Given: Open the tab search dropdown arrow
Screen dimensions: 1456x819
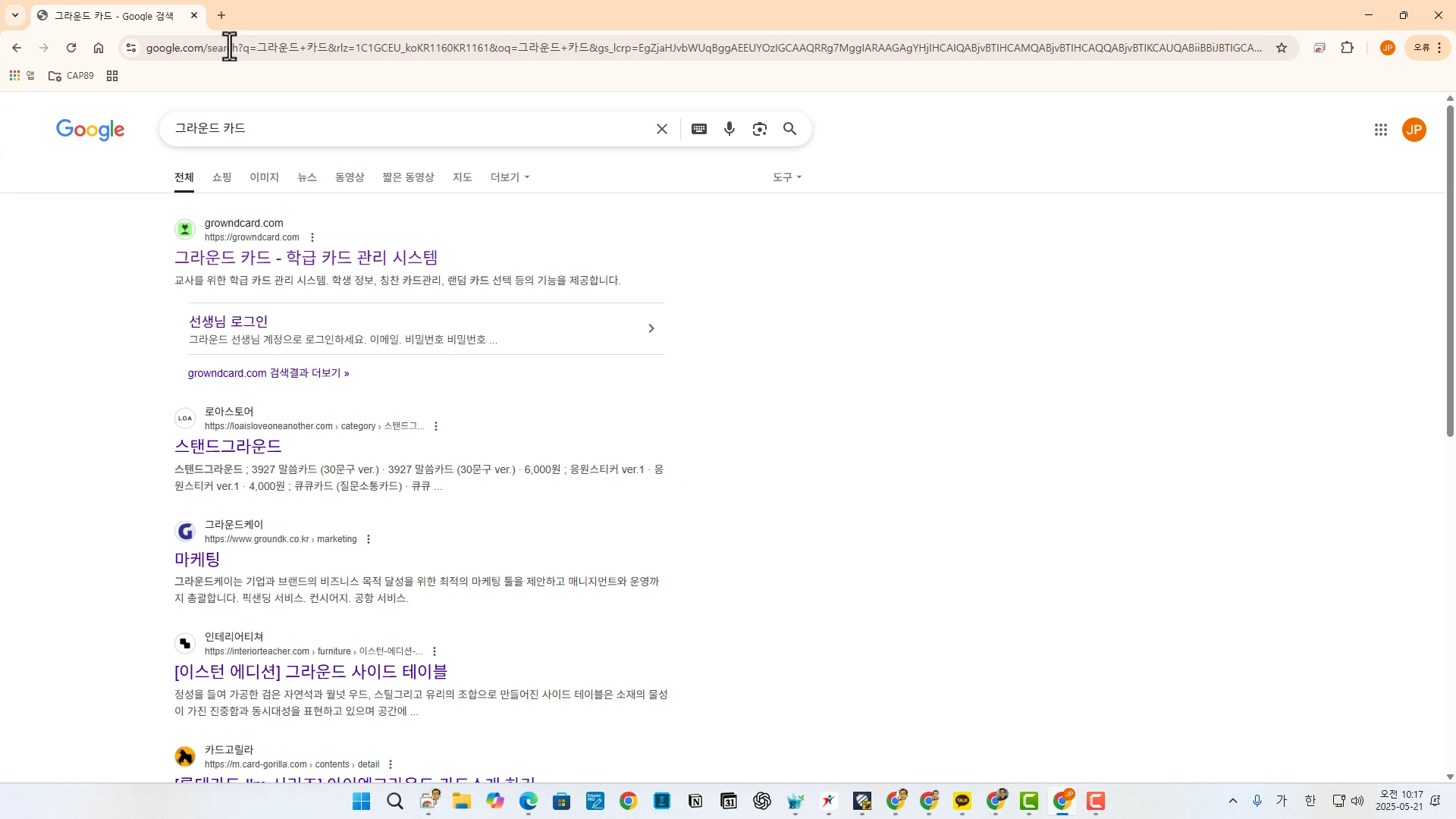Looking at the screenshot, I should point(15,15).
